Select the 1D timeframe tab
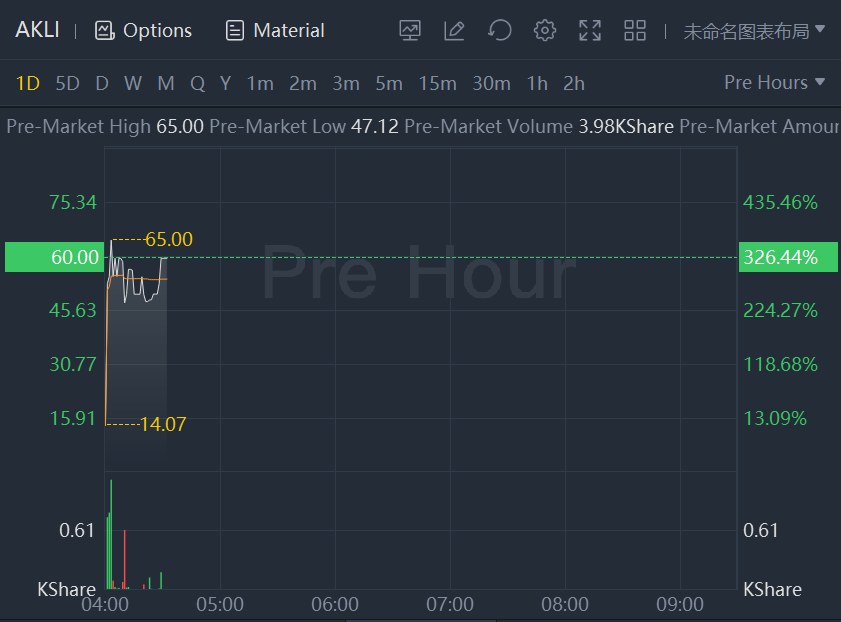This screenshot has width=841, height=622. coord(27,83)
